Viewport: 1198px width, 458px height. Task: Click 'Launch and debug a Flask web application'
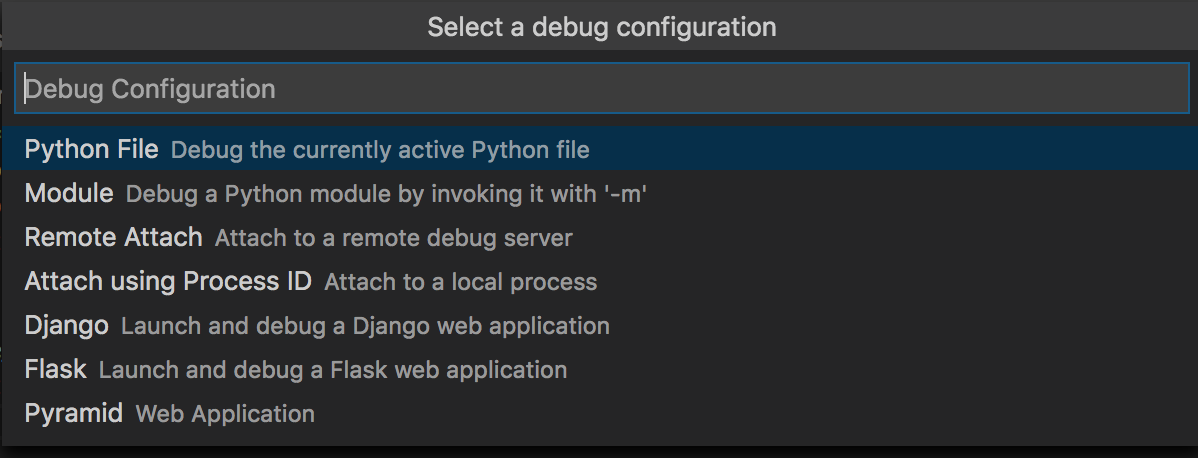coord(332,371)
